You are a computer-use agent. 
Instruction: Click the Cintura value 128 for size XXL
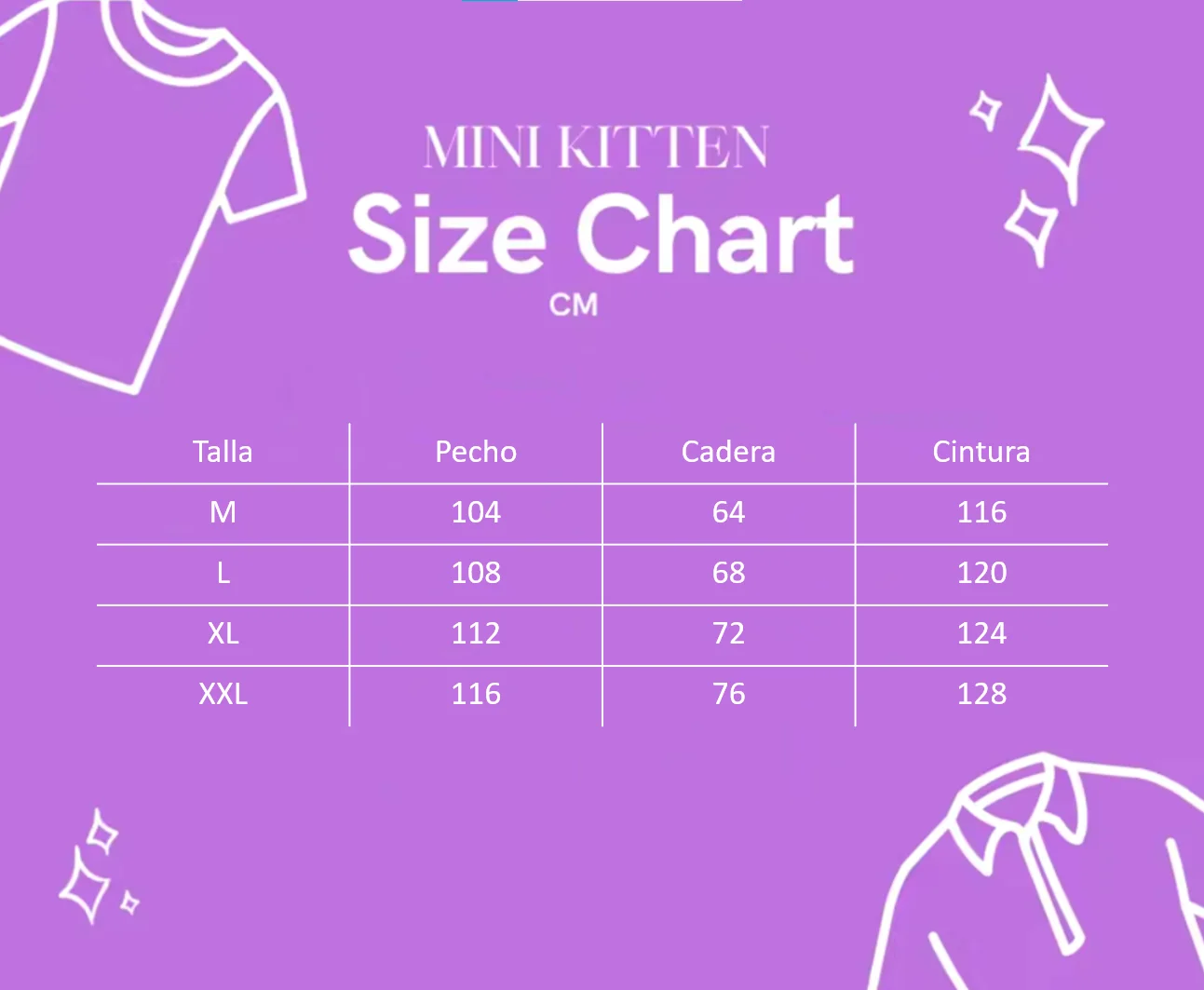click(981, 694)
